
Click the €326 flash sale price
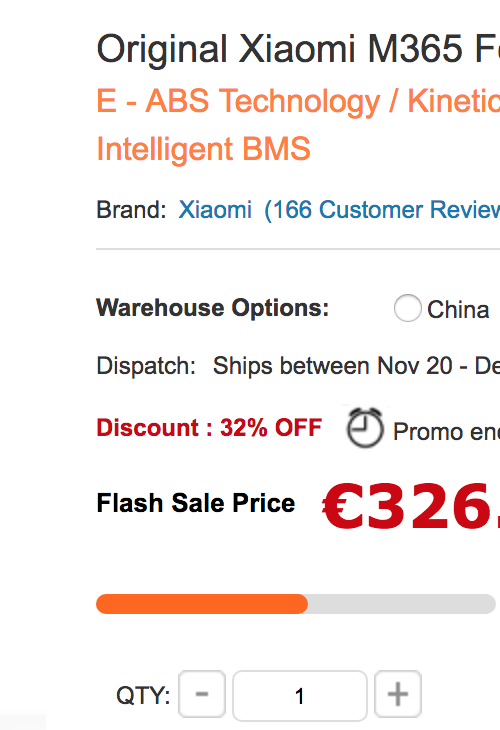tap(411, 506)
